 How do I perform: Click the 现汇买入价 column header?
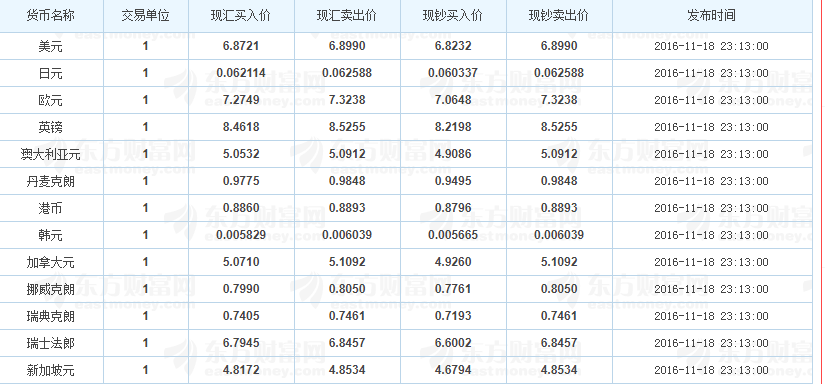point(241,16)
